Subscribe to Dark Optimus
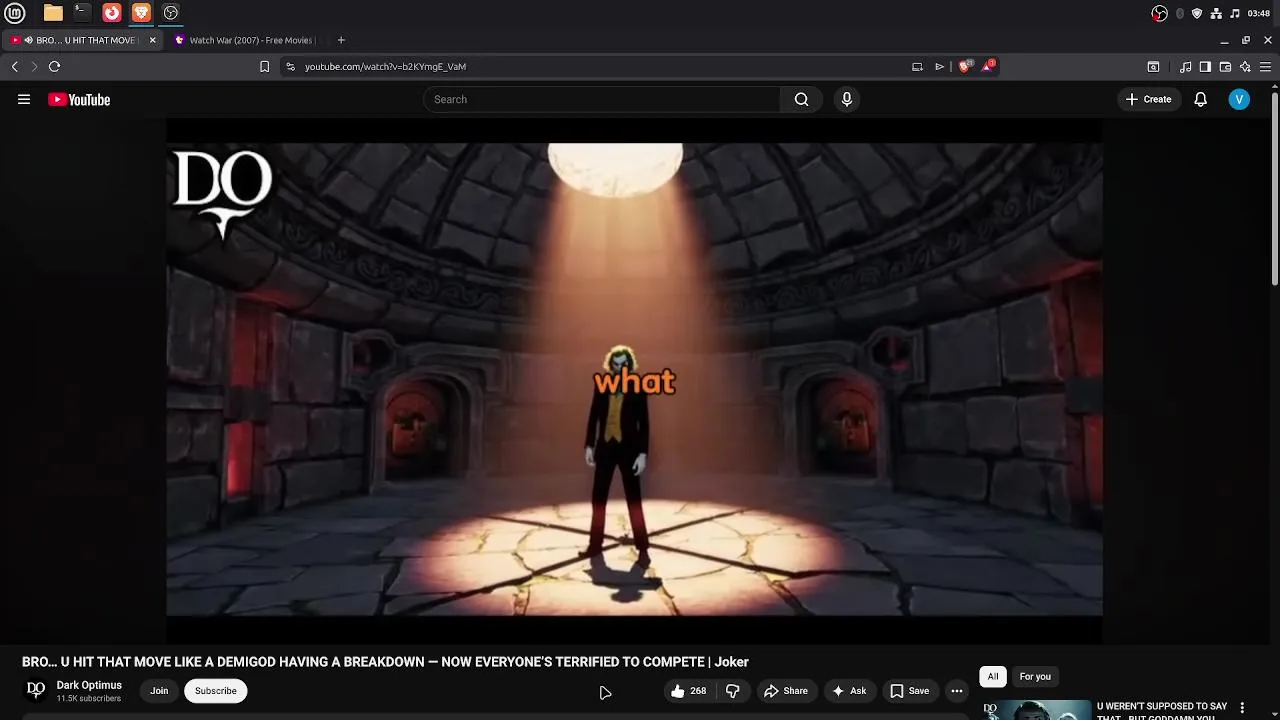Screen dimensions: 1280x720 click(x=216, y=691)
